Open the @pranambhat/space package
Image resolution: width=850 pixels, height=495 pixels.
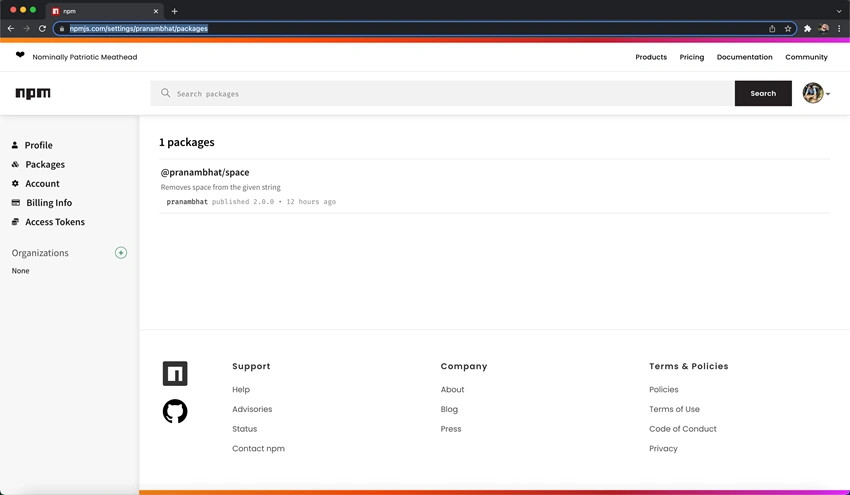click(205, 172)
